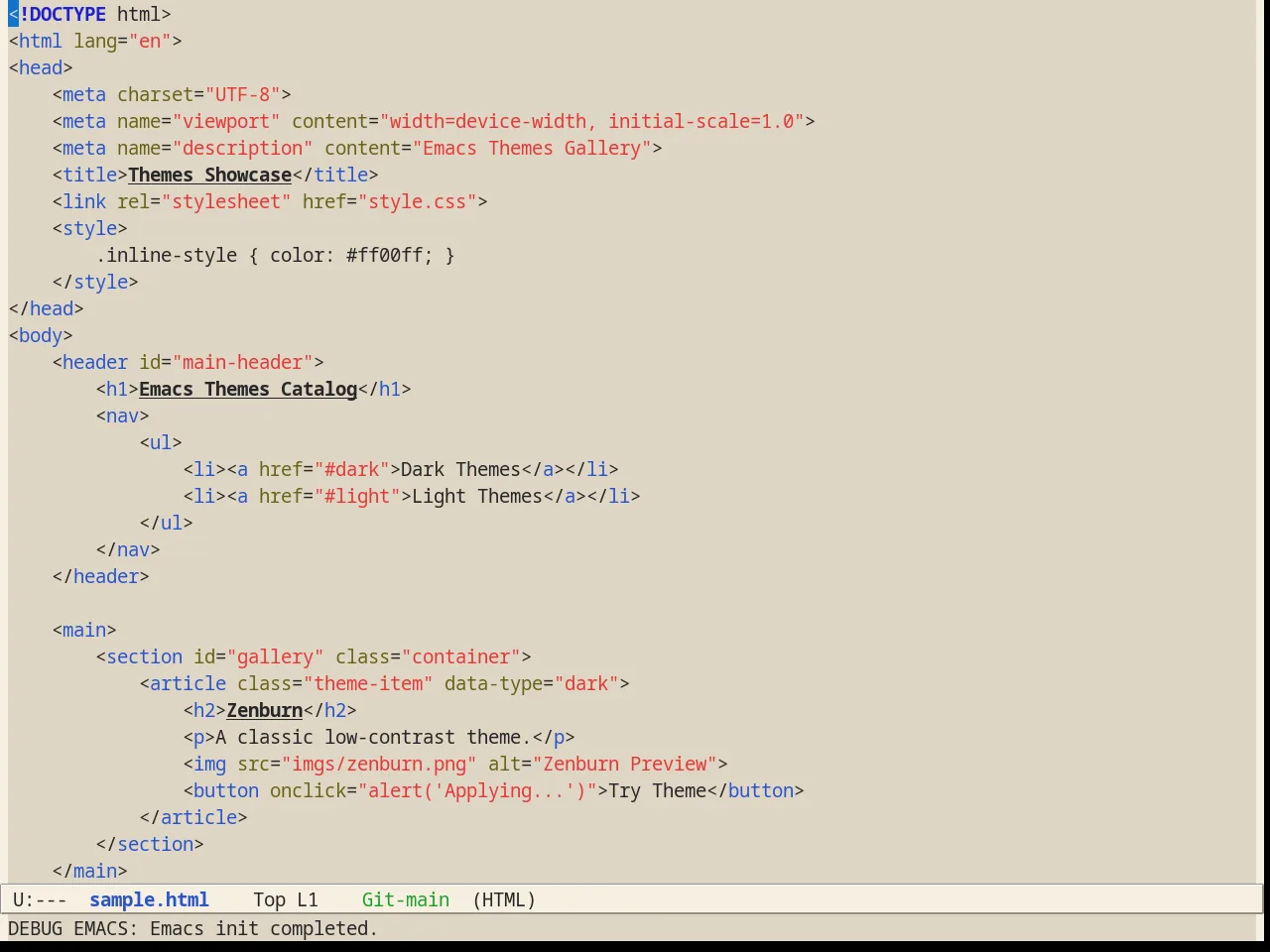Screen dimensions: 1270x952
Task: Click the 'Zenburn' h2 heading text
Action: [264, 710]
